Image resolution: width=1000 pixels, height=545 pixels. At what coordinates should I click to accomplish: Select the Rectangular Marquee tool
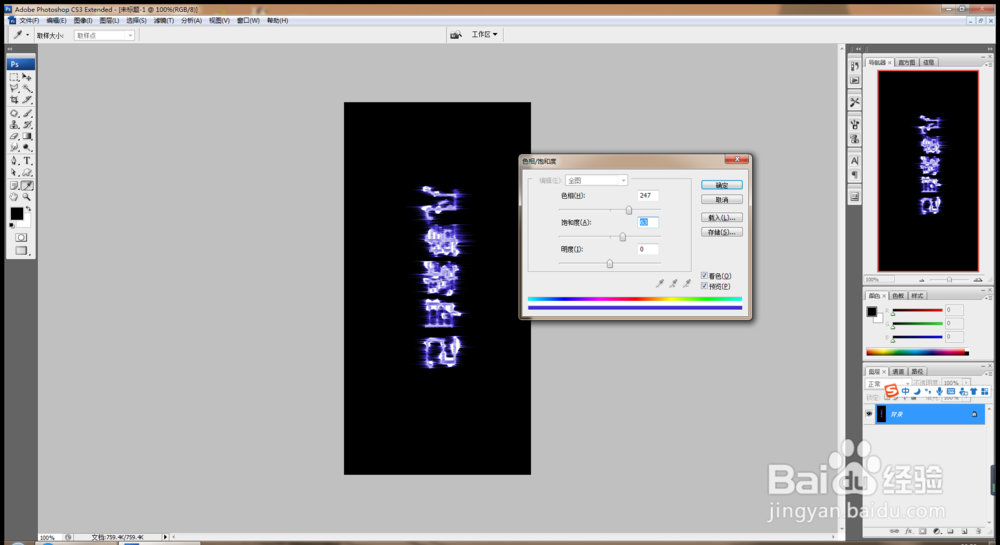[14, 76]
